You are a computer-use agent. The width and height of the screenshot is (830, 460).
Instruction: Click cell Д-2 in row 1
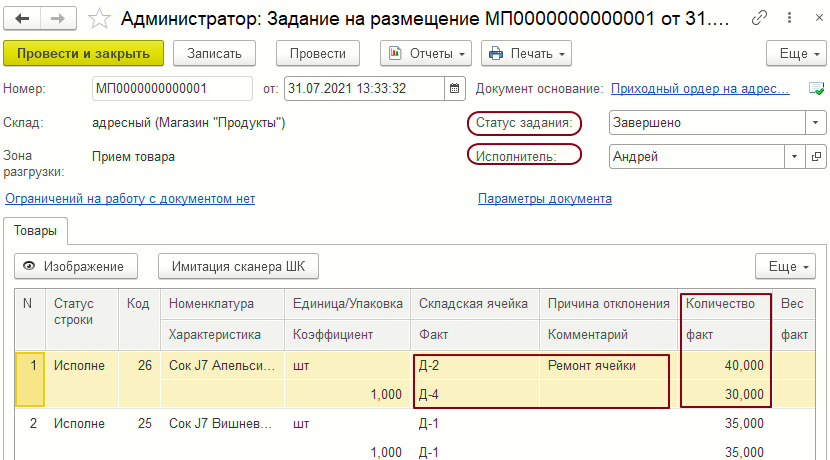tap(475, 365)
